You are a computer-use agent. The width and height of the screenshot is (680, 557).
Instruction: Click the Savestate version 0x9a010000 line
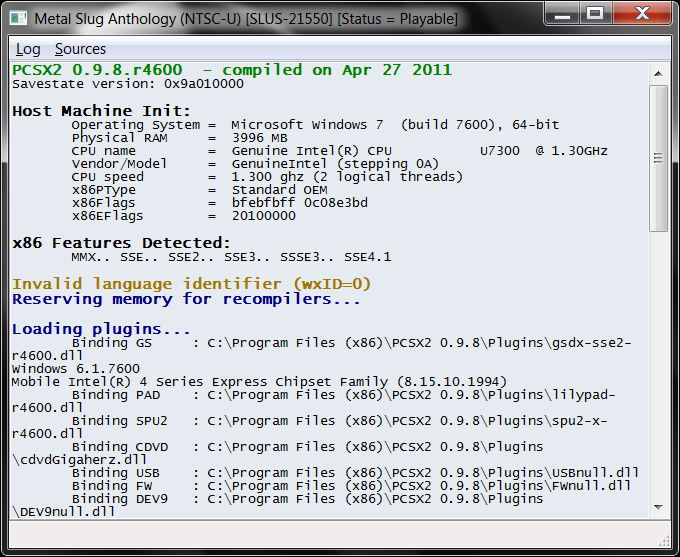pos(128,84)
